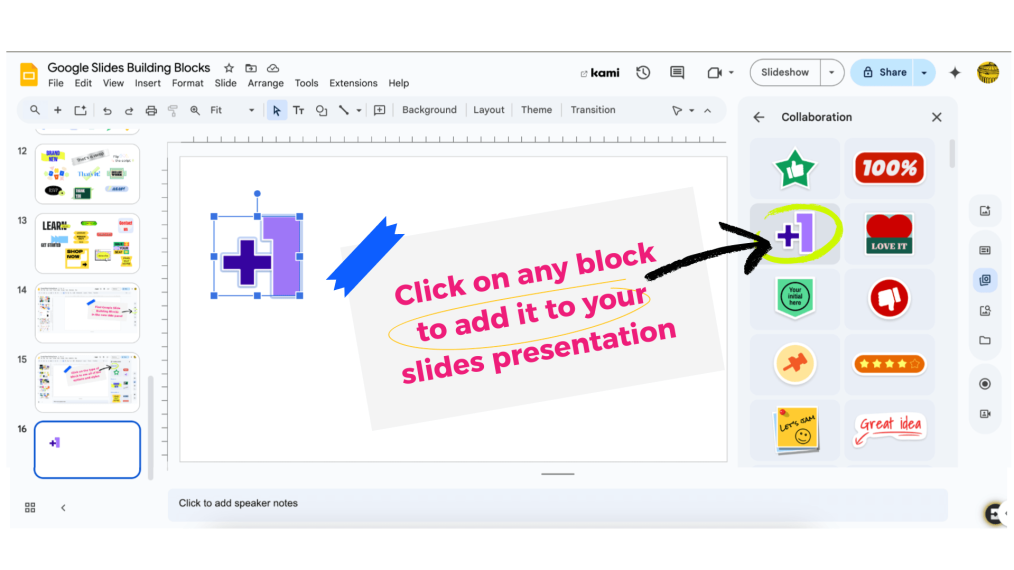Click the zoom magnifier icon
The width and height of the screenshot is (1014, 570).
[x=195, y=111]
